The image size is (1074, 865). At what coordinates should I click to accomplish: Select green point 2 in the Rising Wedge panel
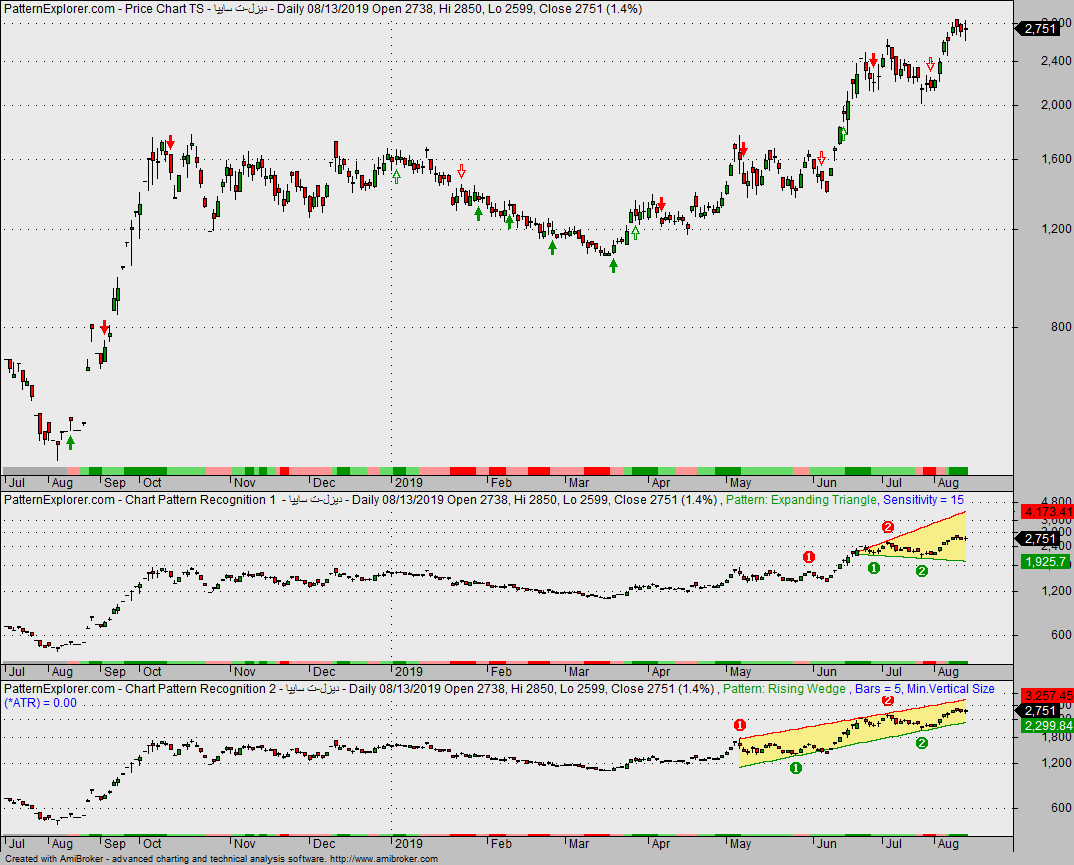pyautogui.click(x=922, y=743)
